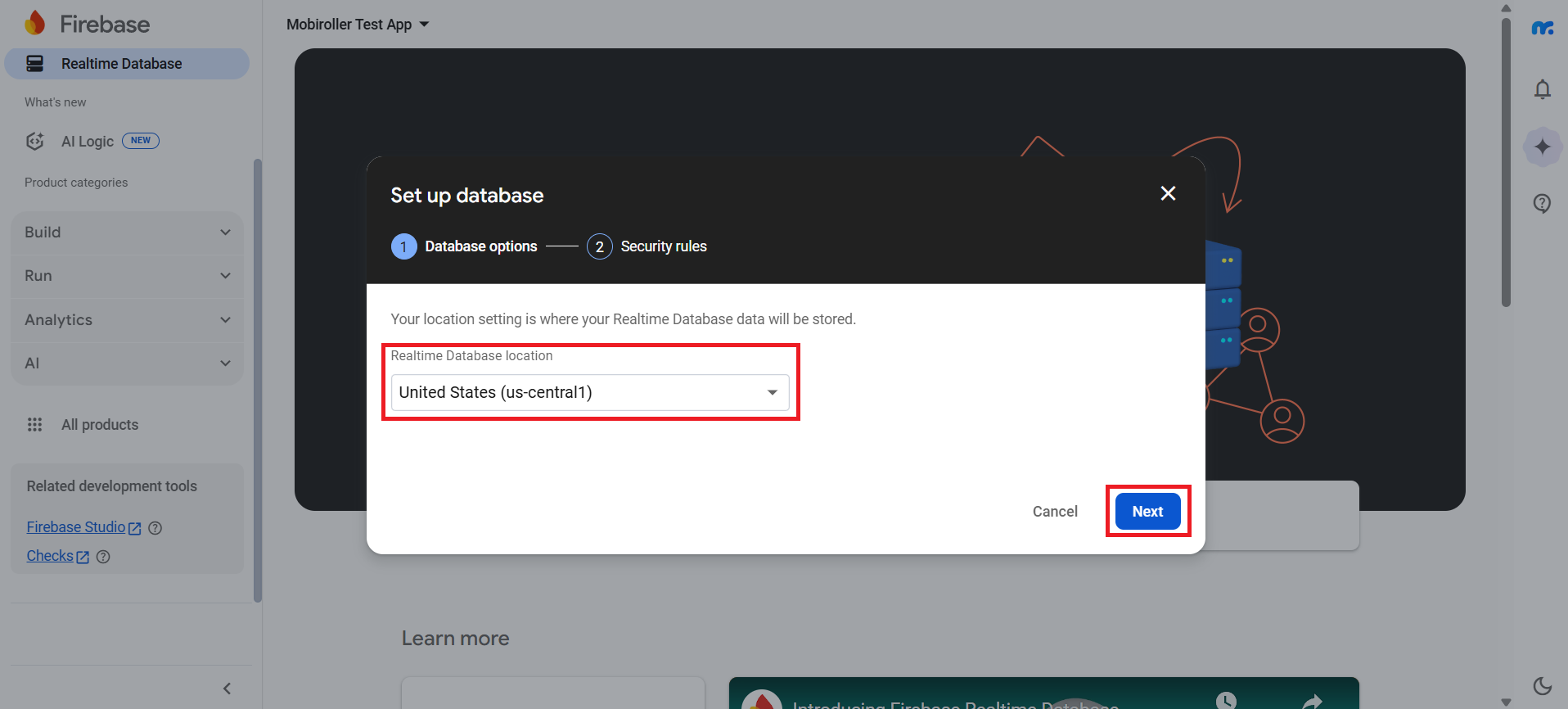Click the Firebase flame logo
Viewport: 1568px width, 709px height.
click(35, 24)
